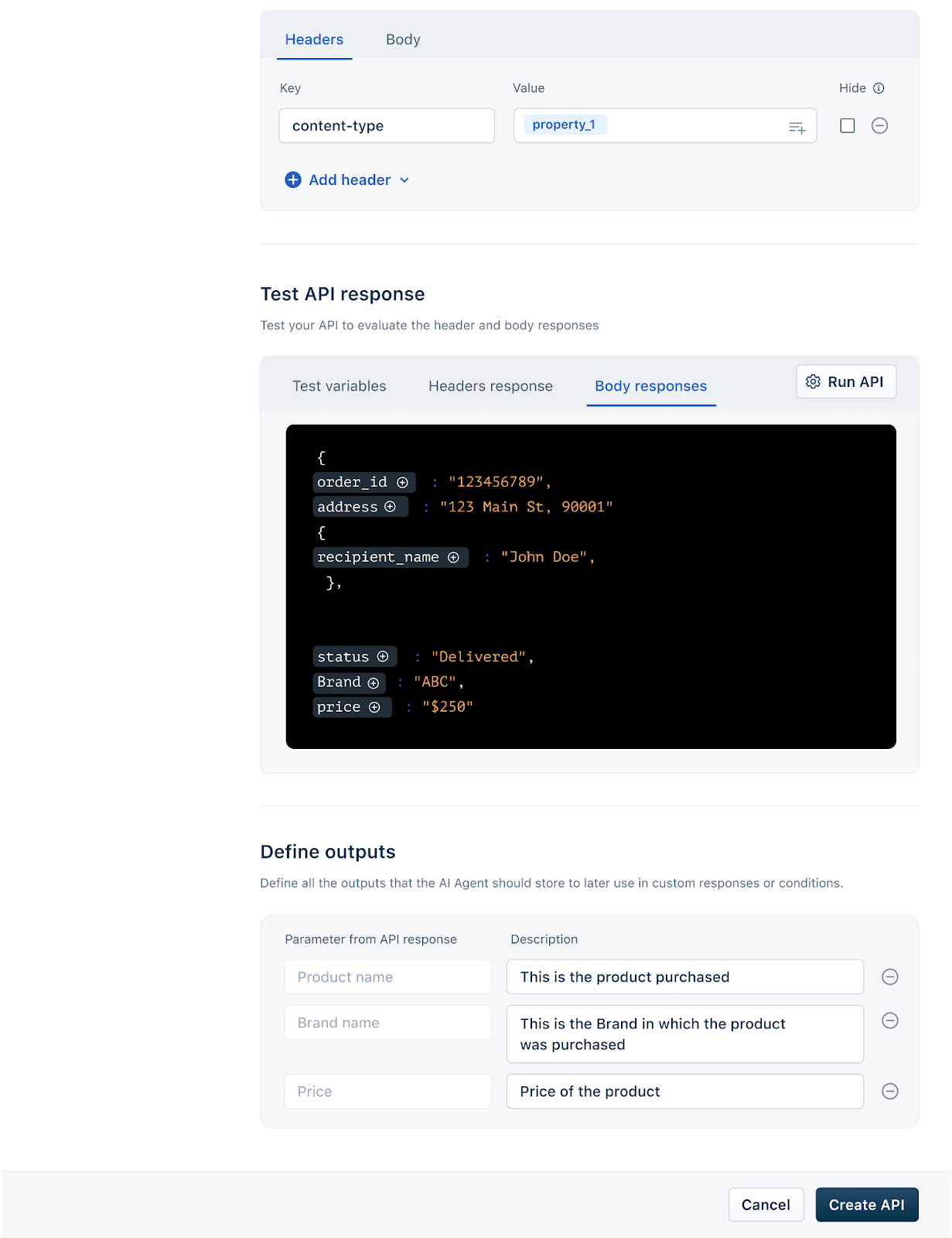952x1238 pixels.
Task: Add address key as output
Action: pos(390,507)
